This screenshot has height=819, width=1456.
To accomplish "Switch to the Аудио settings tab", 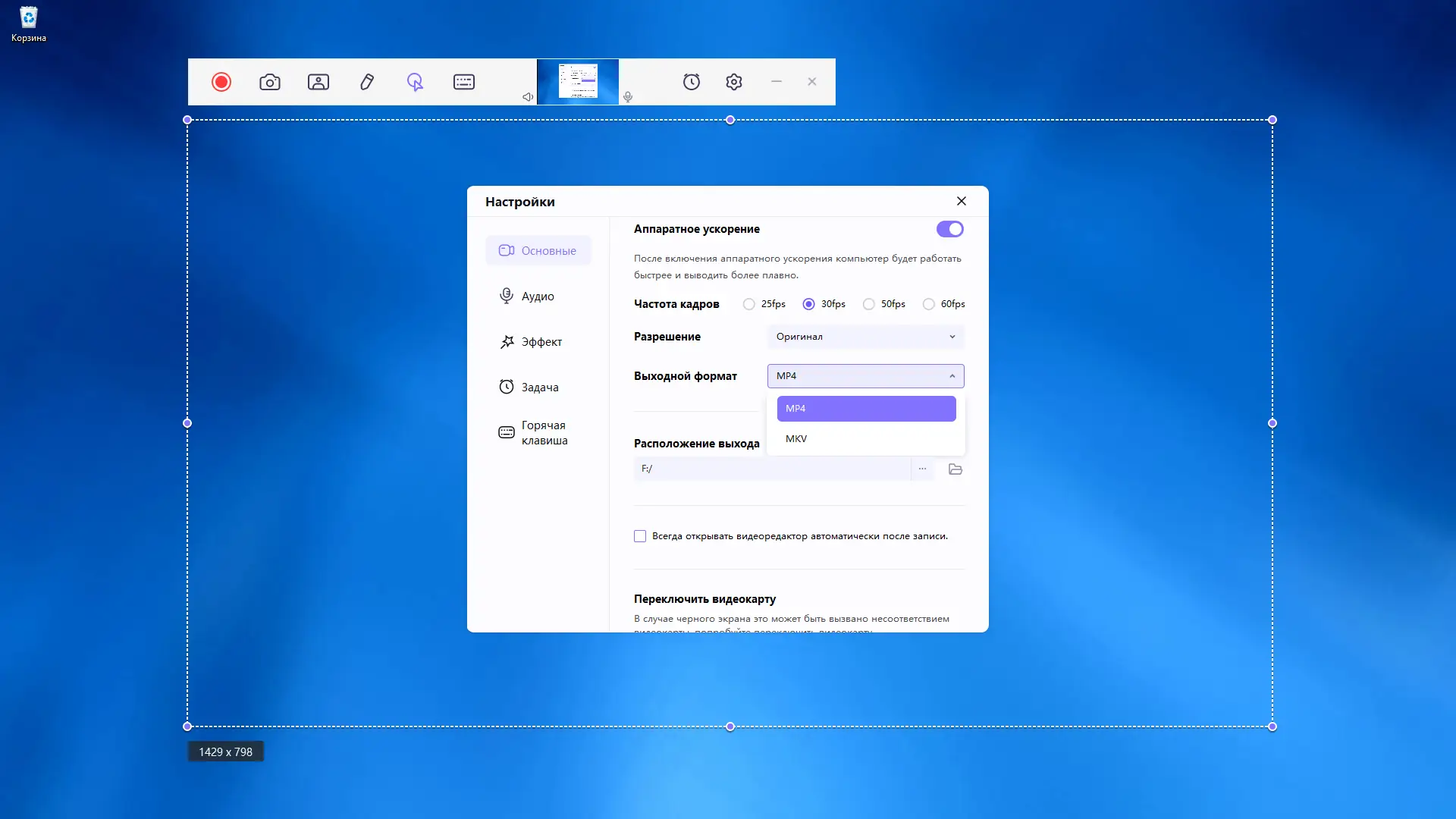I will pos(538,297).
